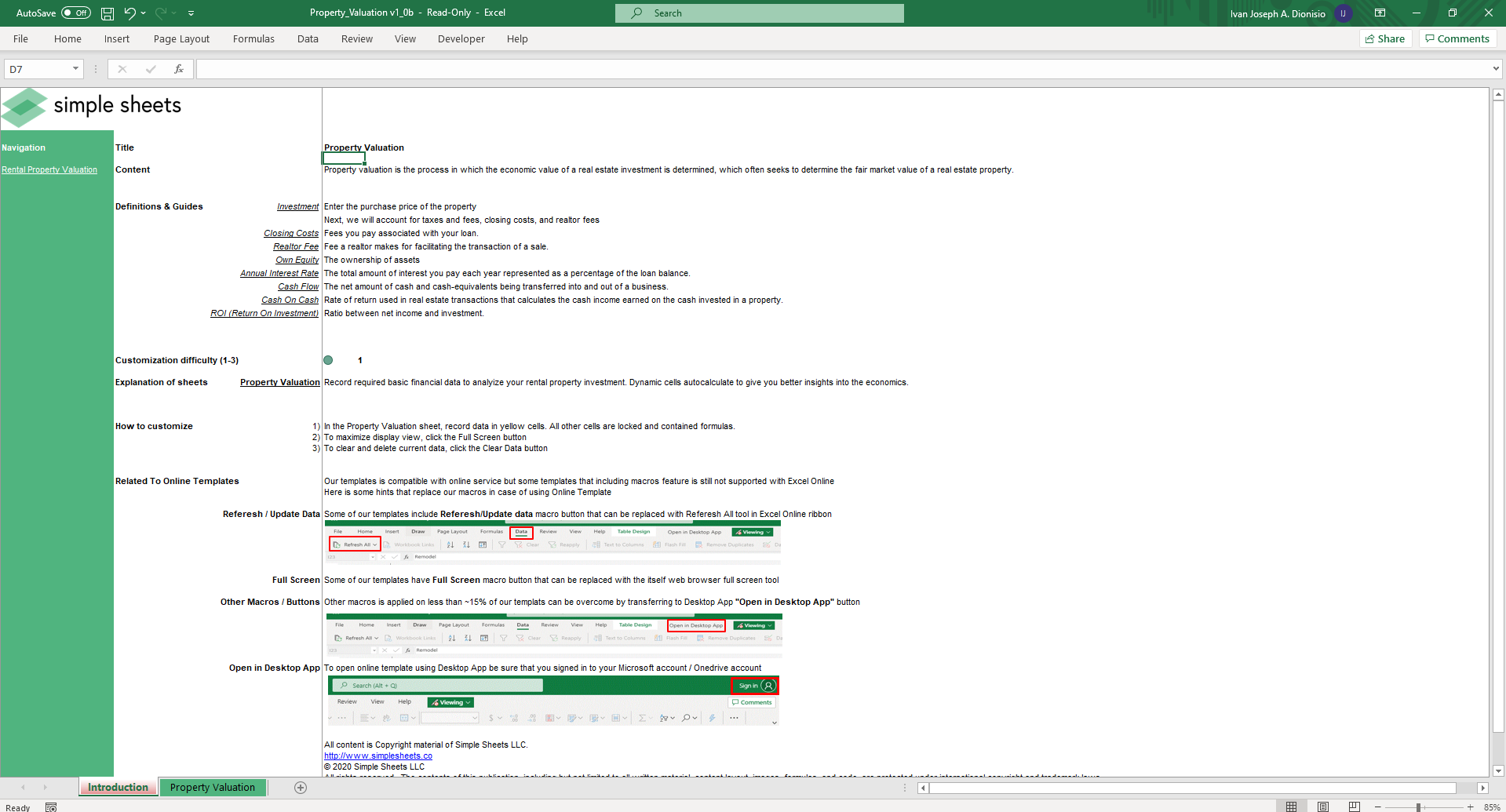Click the Share button
Viewport: 1506px width, 812px height.
tap(1385, 38)
